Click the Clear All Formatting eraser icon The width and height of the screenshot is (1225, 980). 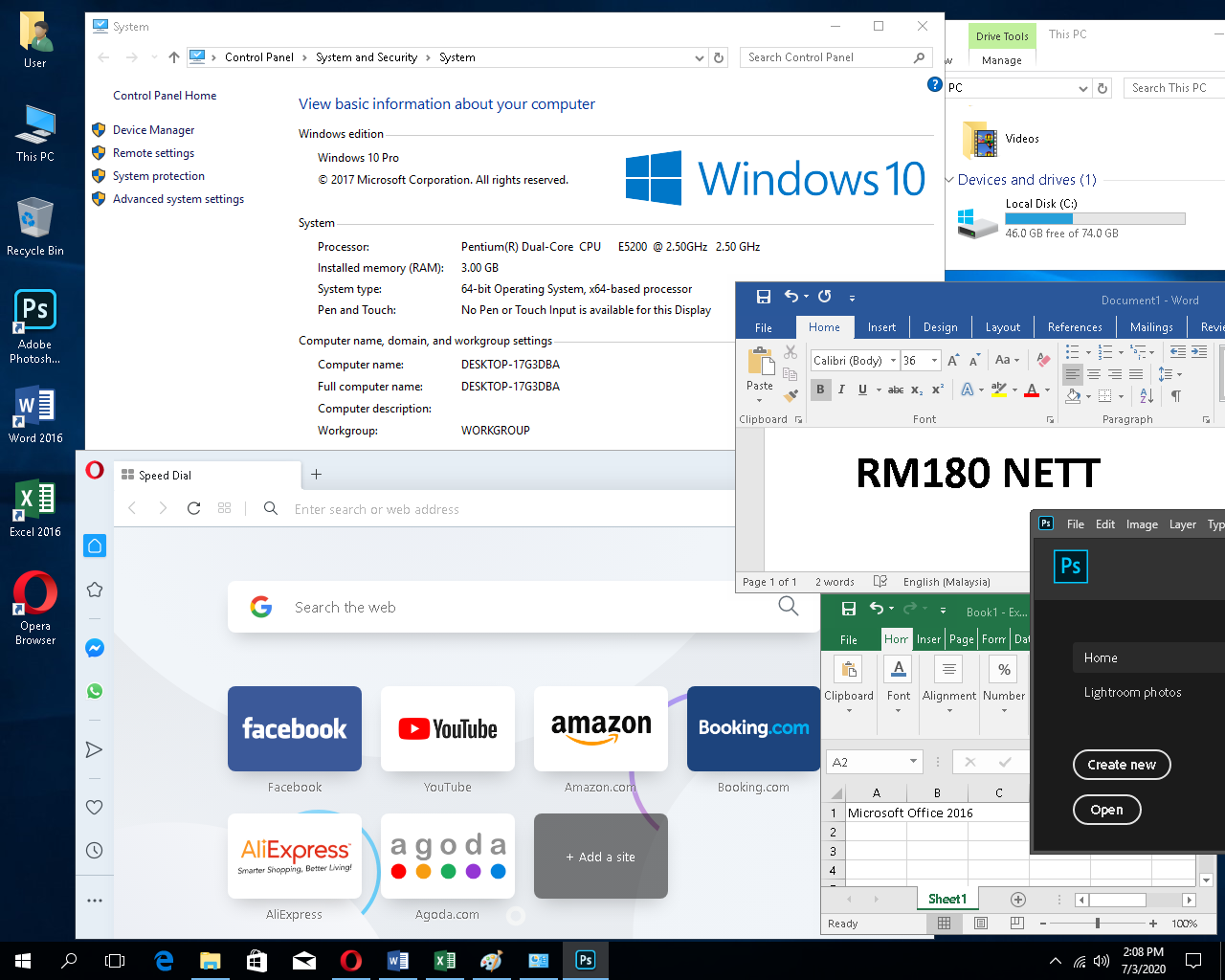click(x=1043, y=360)
